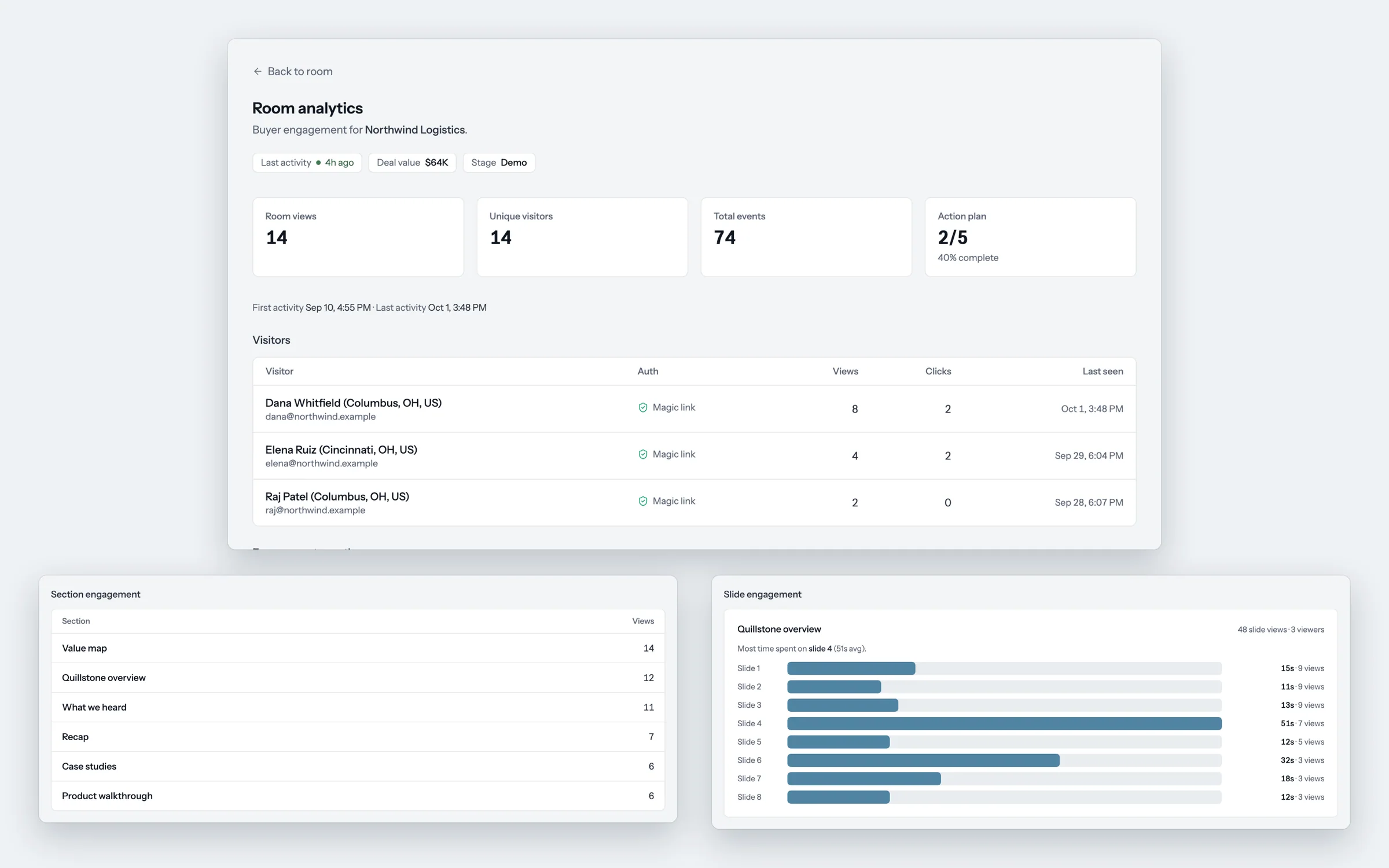Click the dana@northwind.example email
This screenshot has width=1389, height=868.
[x=321, y=417]
